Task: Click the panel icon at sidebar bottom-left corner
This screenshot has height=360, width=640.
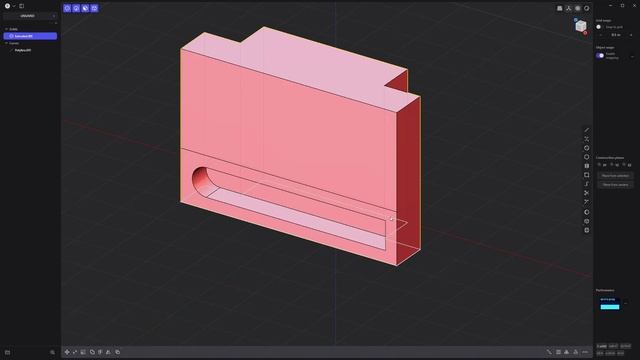Action: pyautogui.click(x=7, y=352)
